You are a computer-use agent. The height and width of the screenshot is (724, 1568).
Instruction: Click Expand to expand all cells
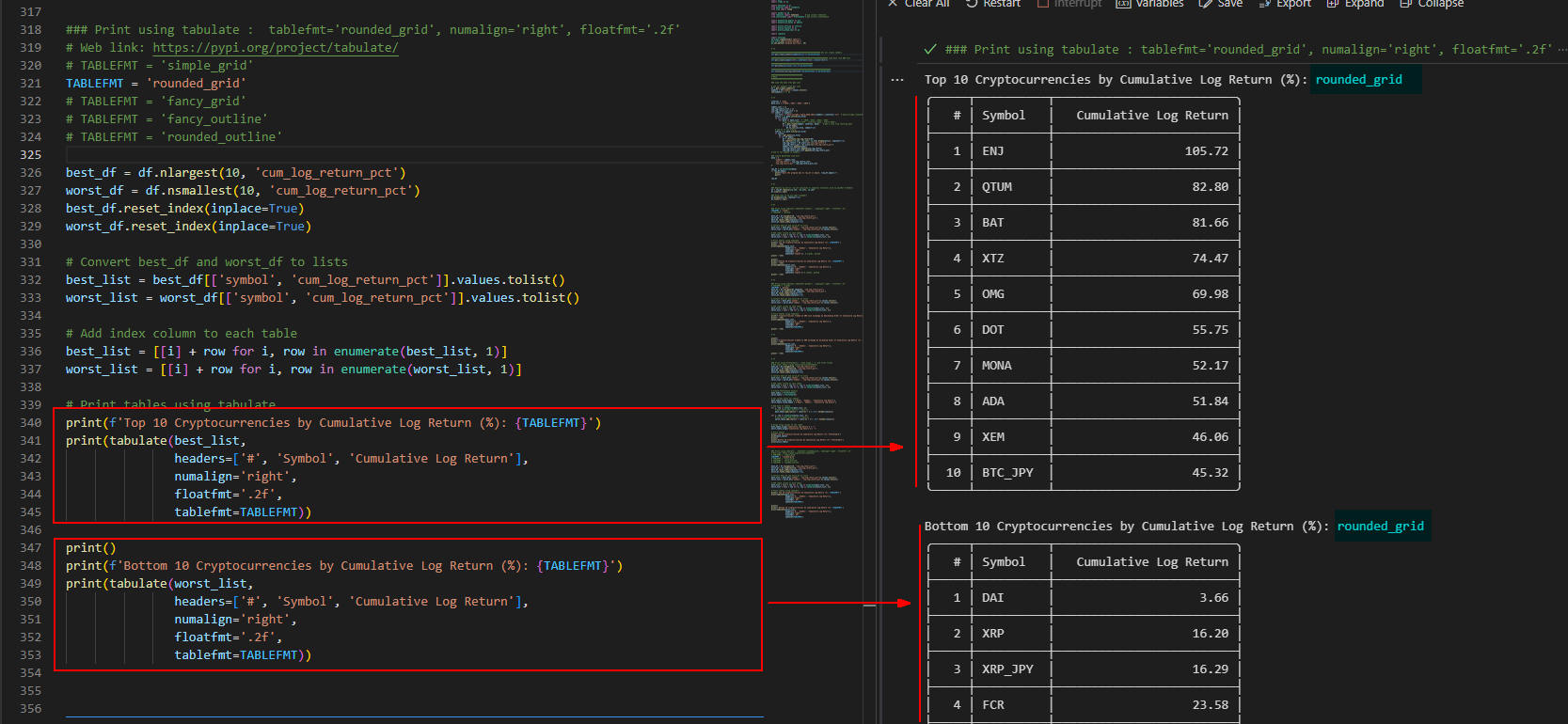click(1354, 4)
